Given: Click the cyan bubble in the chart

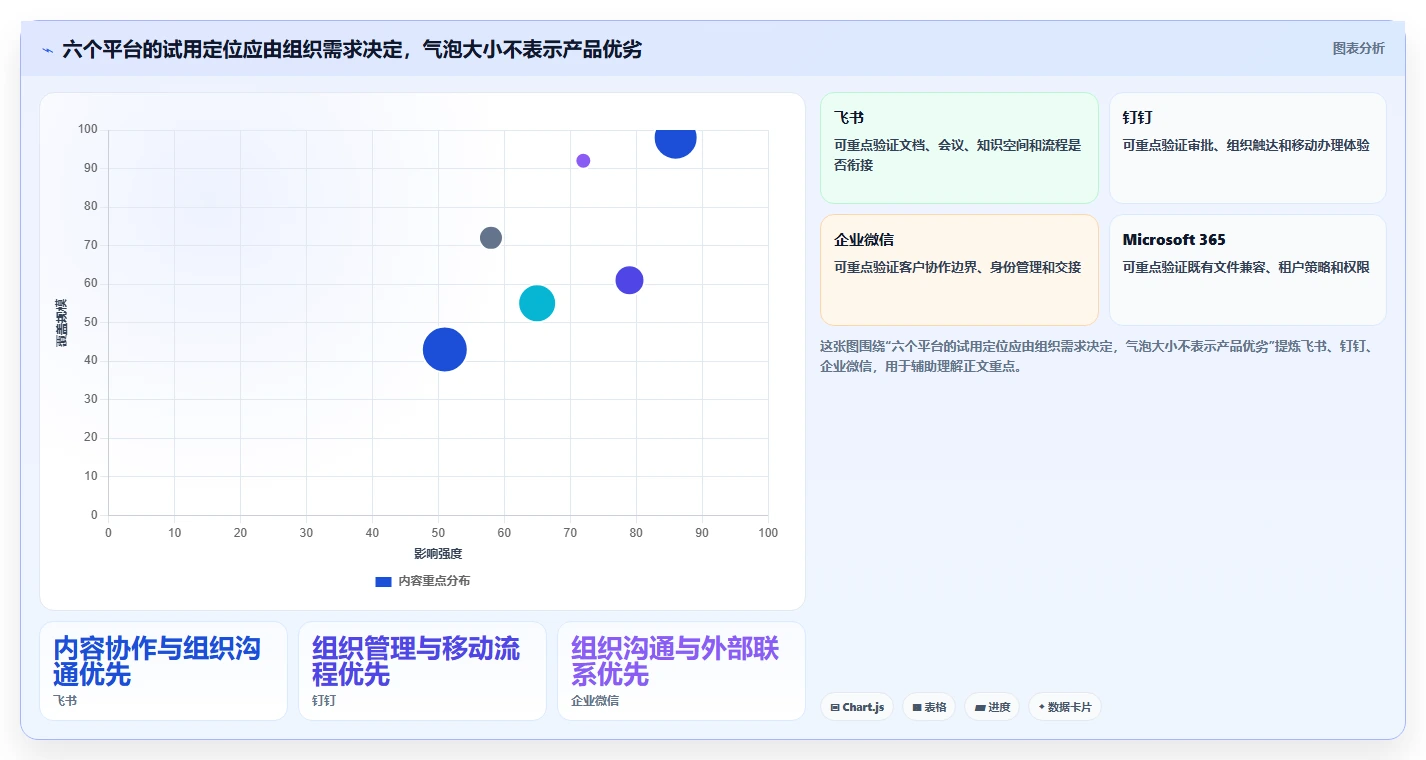Looking at the screenshot, I should (x=537, y=303).
